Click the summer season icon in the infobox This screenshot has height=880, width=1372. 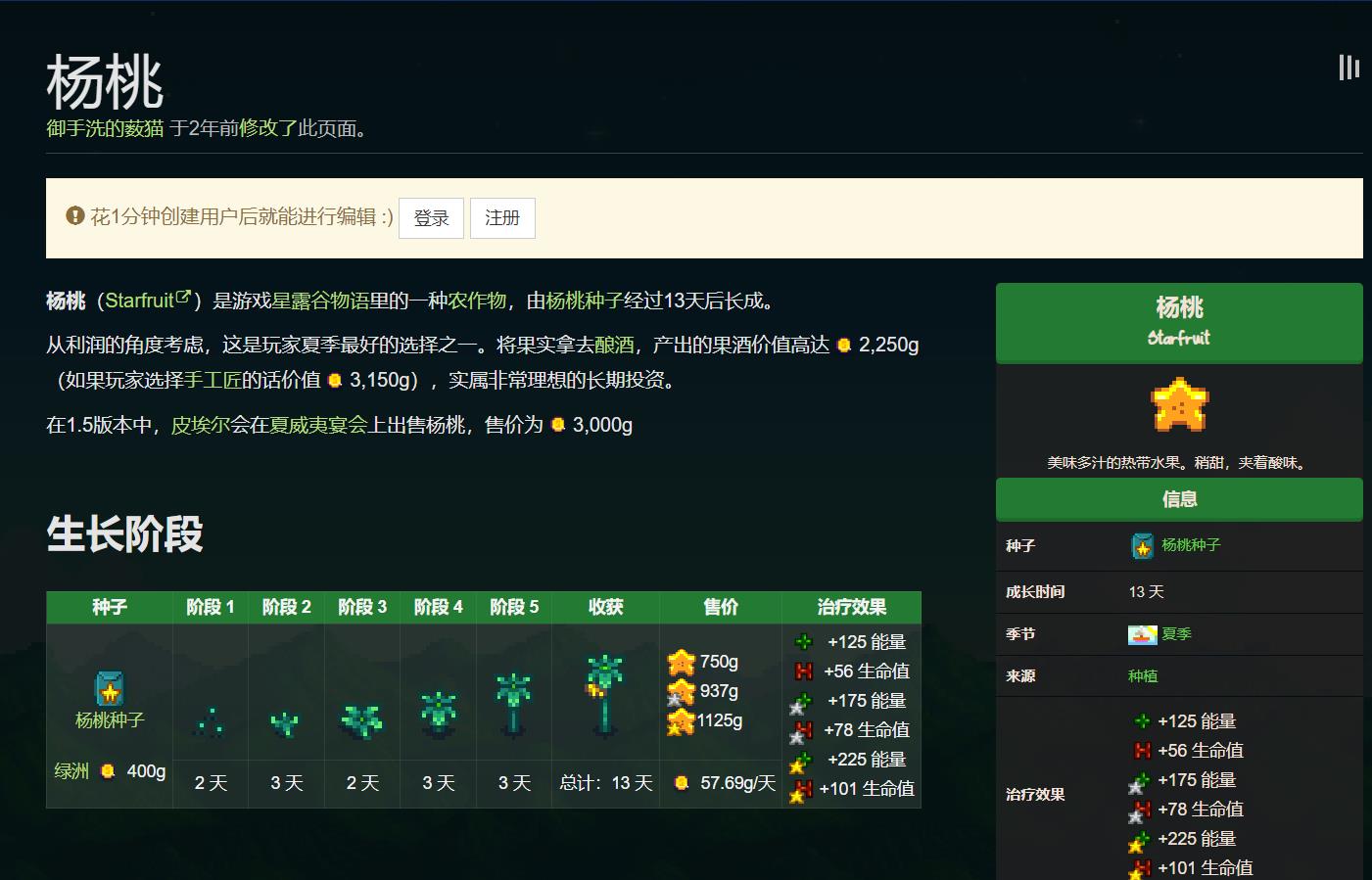(1143, 634)
